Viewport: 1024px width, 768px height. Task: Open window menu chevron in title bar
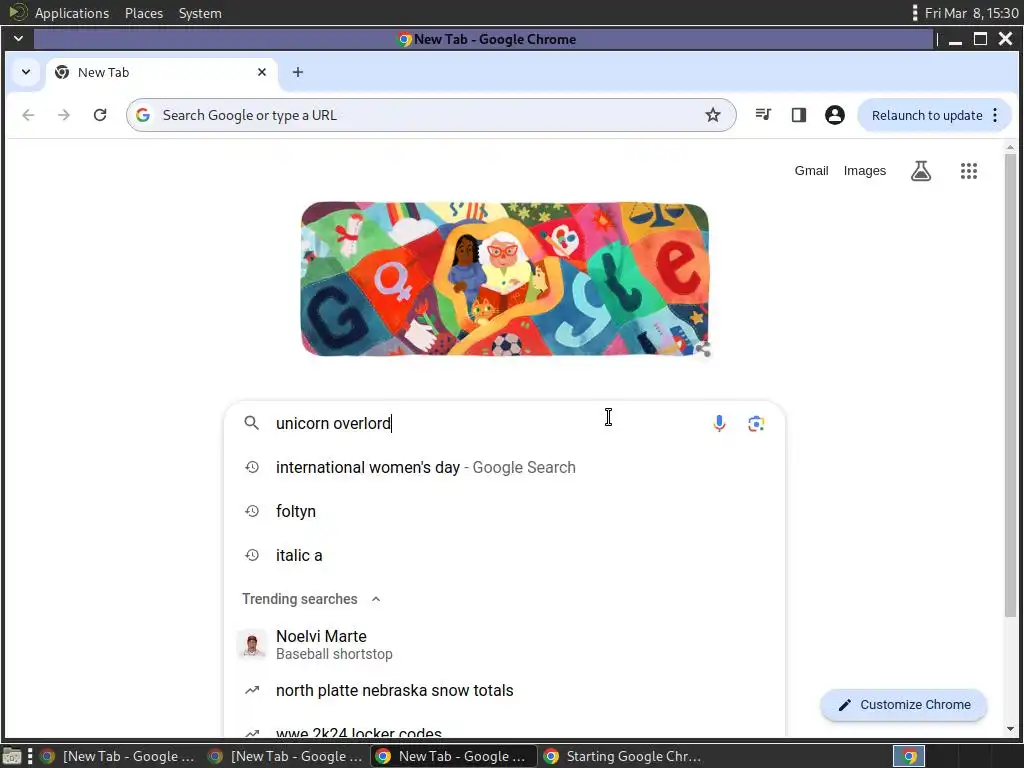pos(18,39)
